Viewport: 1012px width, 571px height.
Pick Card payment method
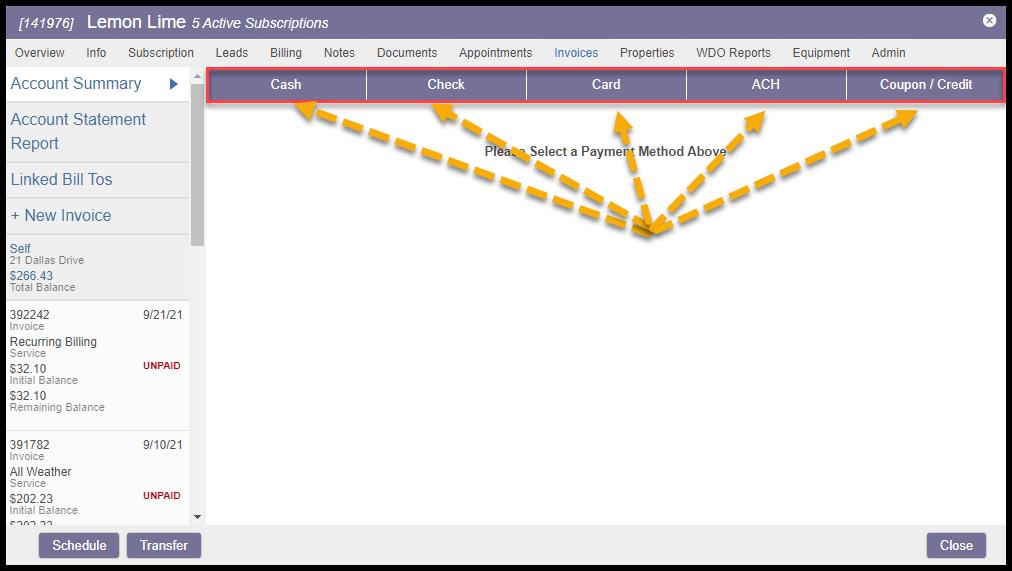(606, 85)
